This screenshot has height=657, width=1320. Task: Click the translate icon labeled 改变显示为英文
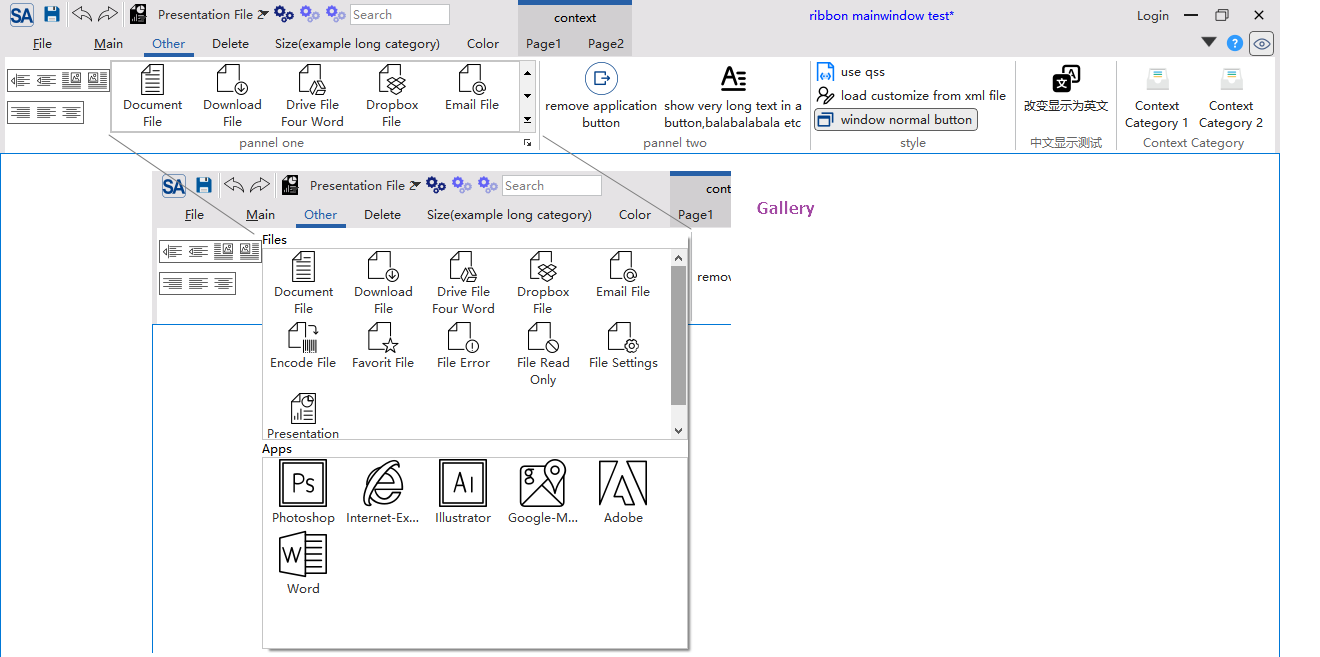tap(1066, 80)
